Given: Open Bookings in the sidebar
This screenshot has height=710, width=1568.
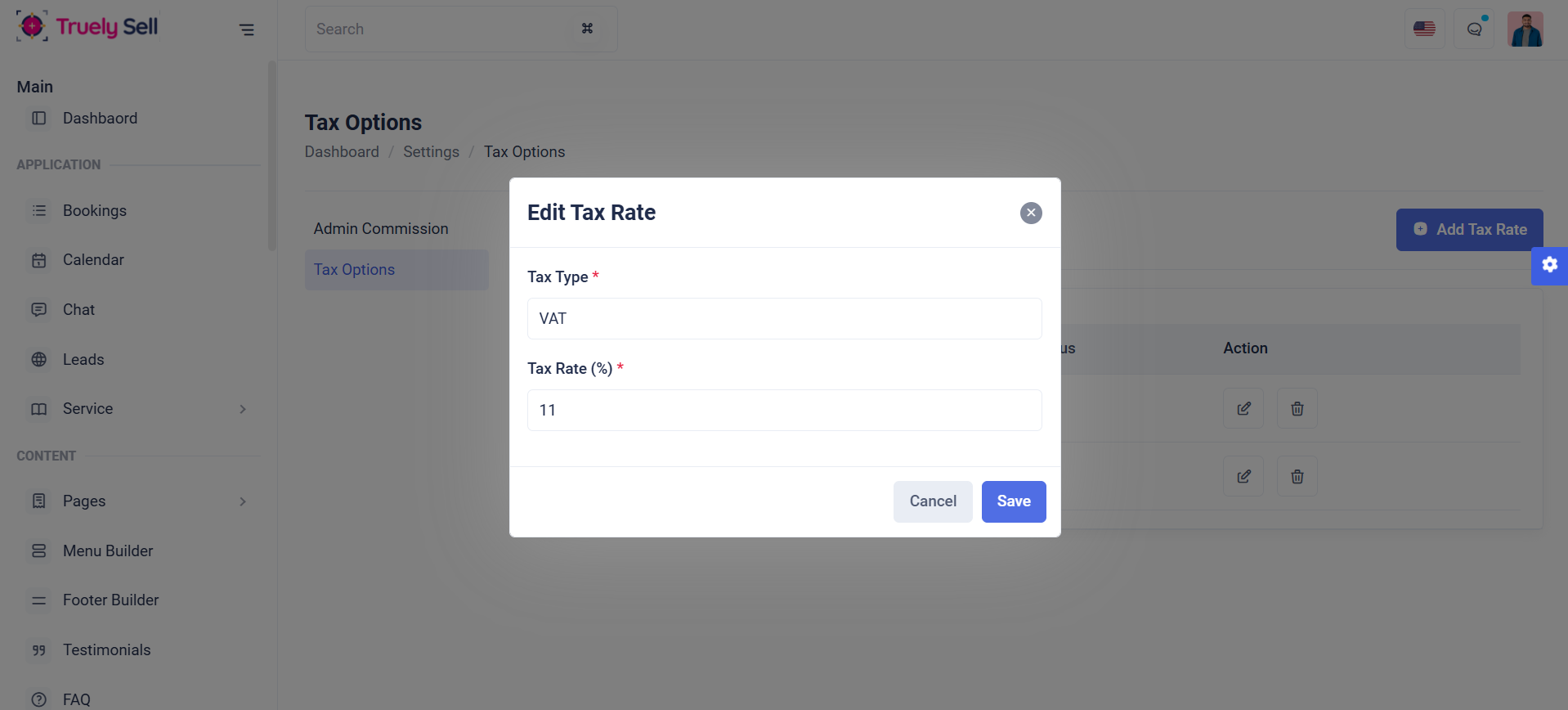Looking at the screenshot, I should pos(95,211).
